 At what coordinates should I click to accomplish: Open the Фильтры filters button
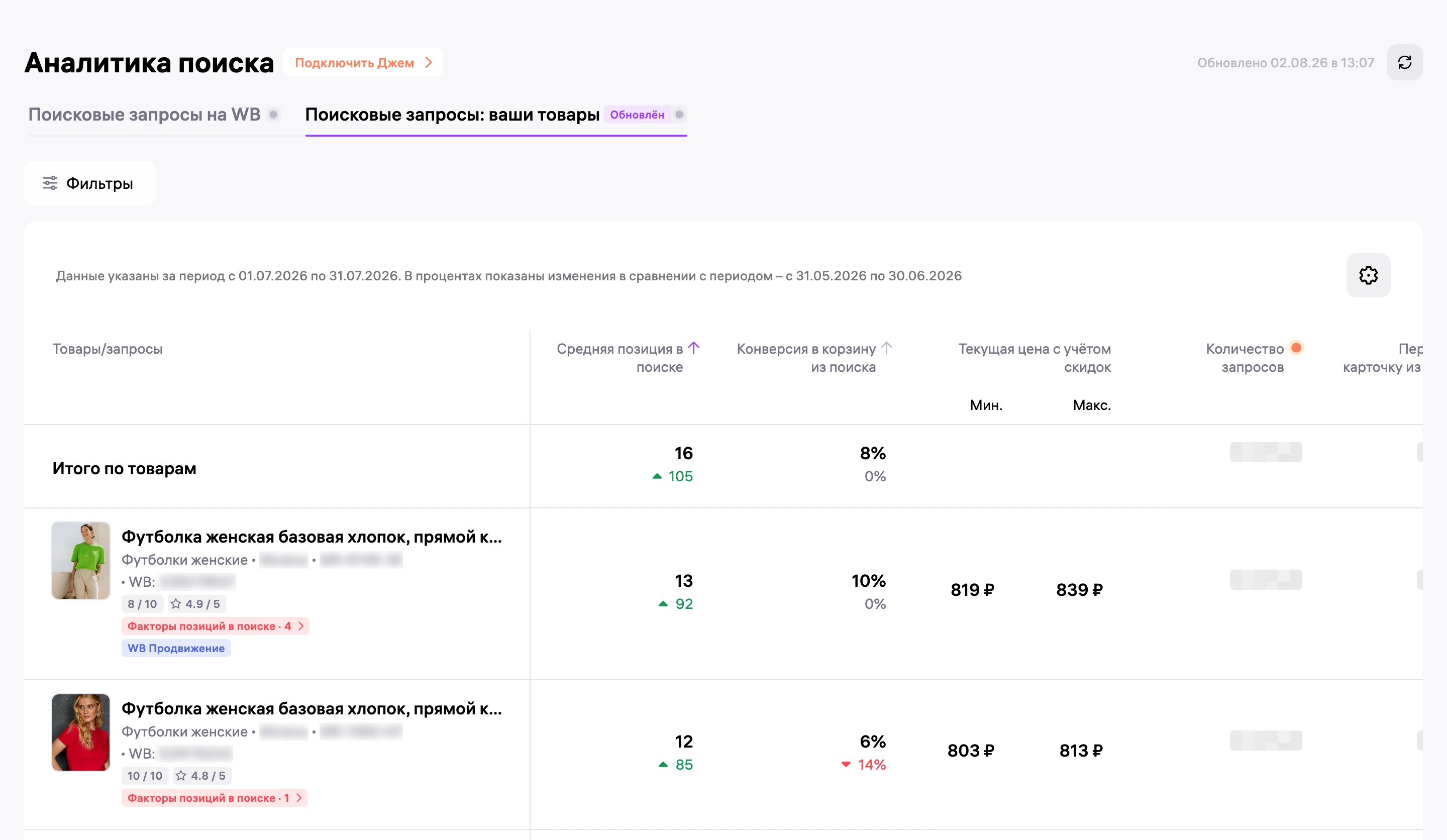89,183
